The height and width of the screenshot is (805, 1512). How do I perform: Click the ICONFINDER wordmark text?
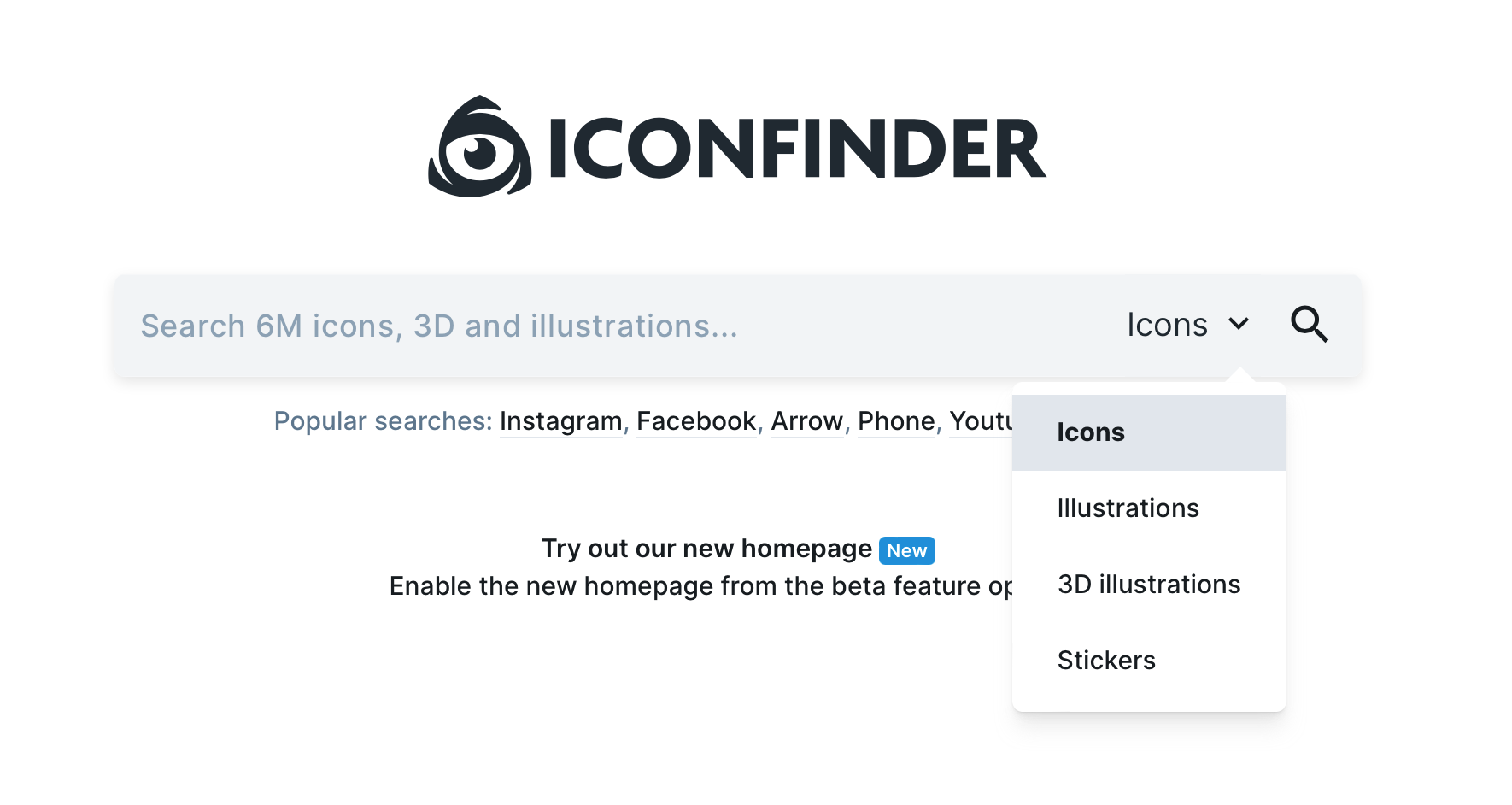pos(798,149)
